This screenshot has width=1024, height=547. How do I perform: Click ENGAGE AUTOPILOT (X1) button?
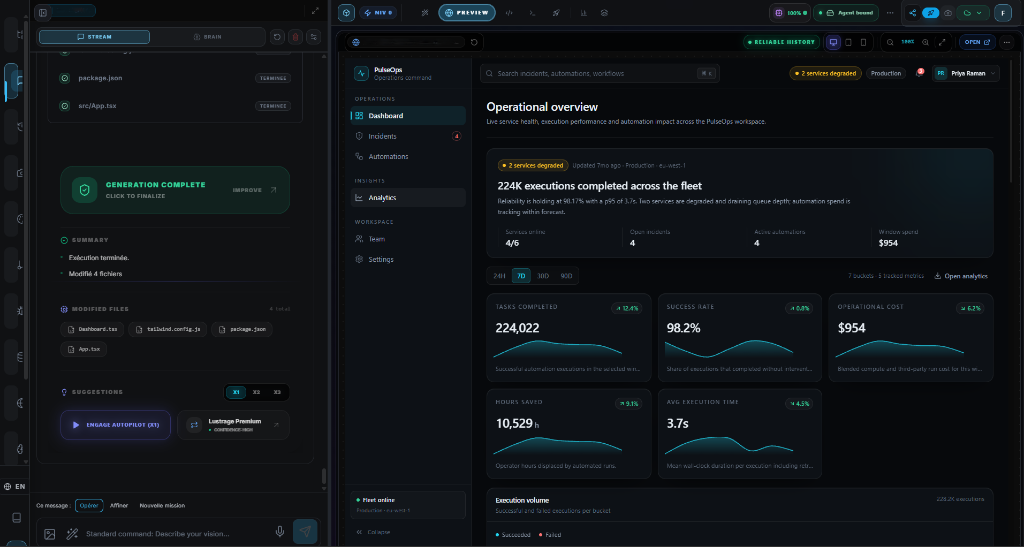116,425
